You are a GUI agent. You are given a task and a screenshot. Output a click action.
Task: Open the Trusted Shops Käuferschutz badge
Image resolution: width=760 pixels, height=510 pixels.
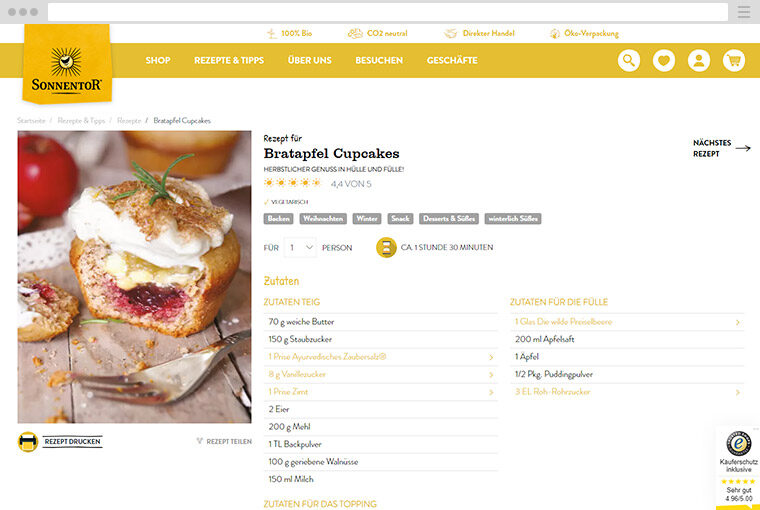(738, 467)
